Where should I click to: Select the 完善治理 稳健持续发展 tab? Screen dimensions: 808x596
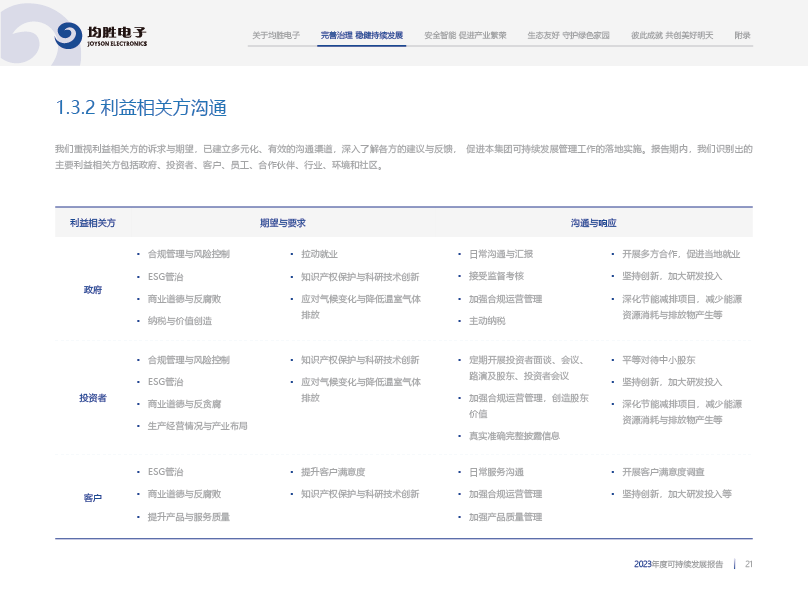click(x=362, y=35)
